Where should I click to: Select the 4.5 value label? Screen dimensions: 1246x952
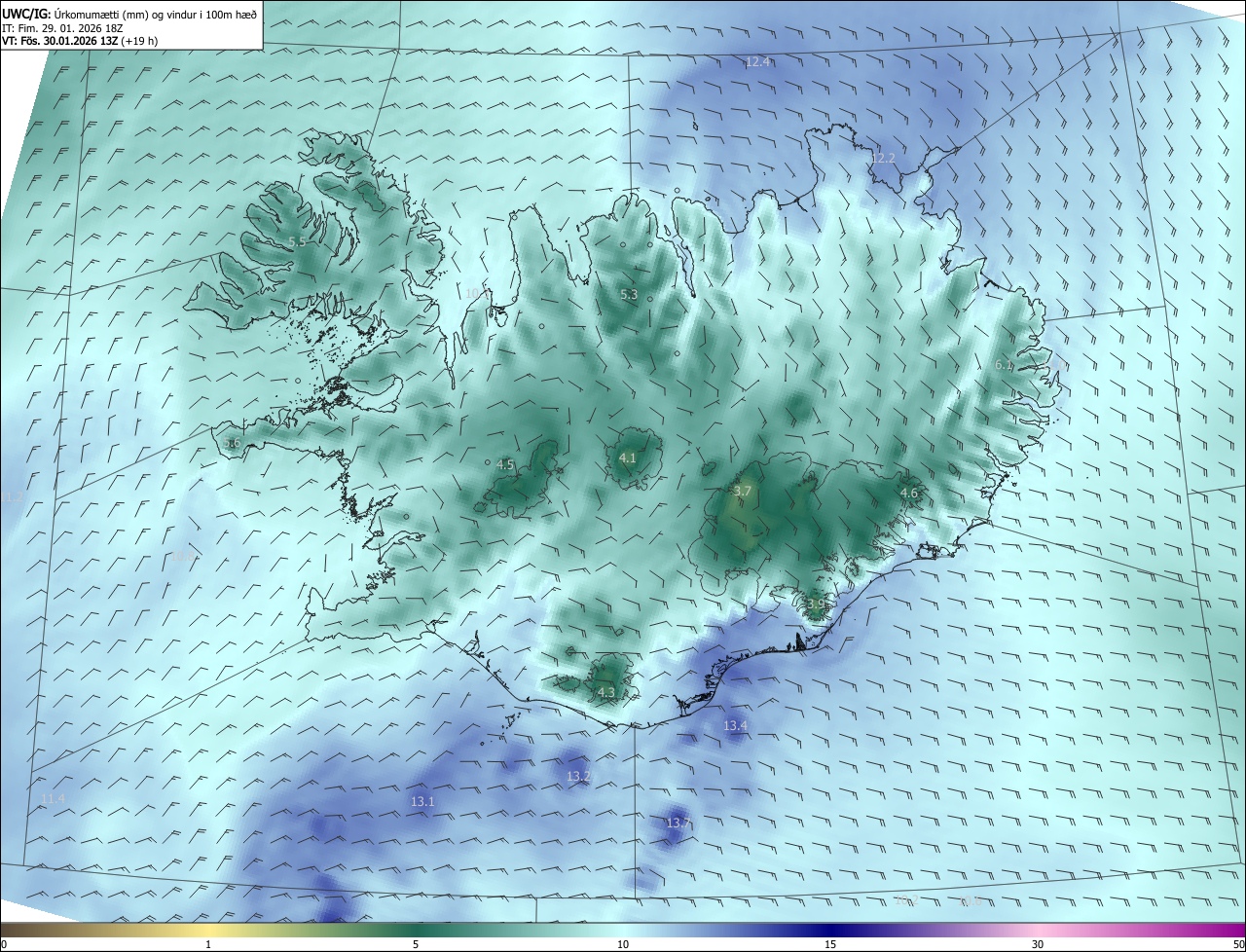[x=504, y=465]
